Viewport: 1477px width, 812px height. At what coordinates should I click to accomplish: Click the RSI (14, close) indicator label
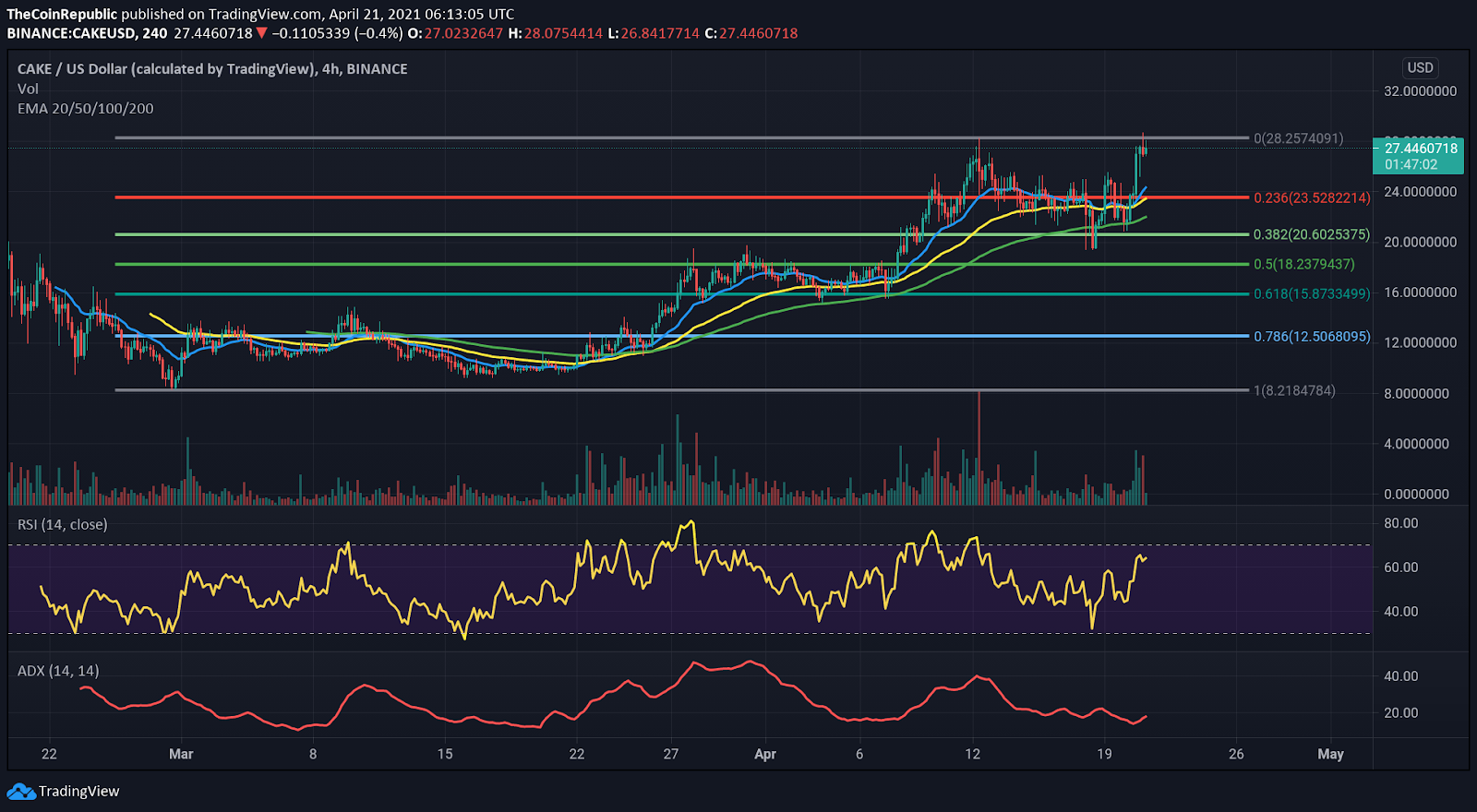click(63, 524)
